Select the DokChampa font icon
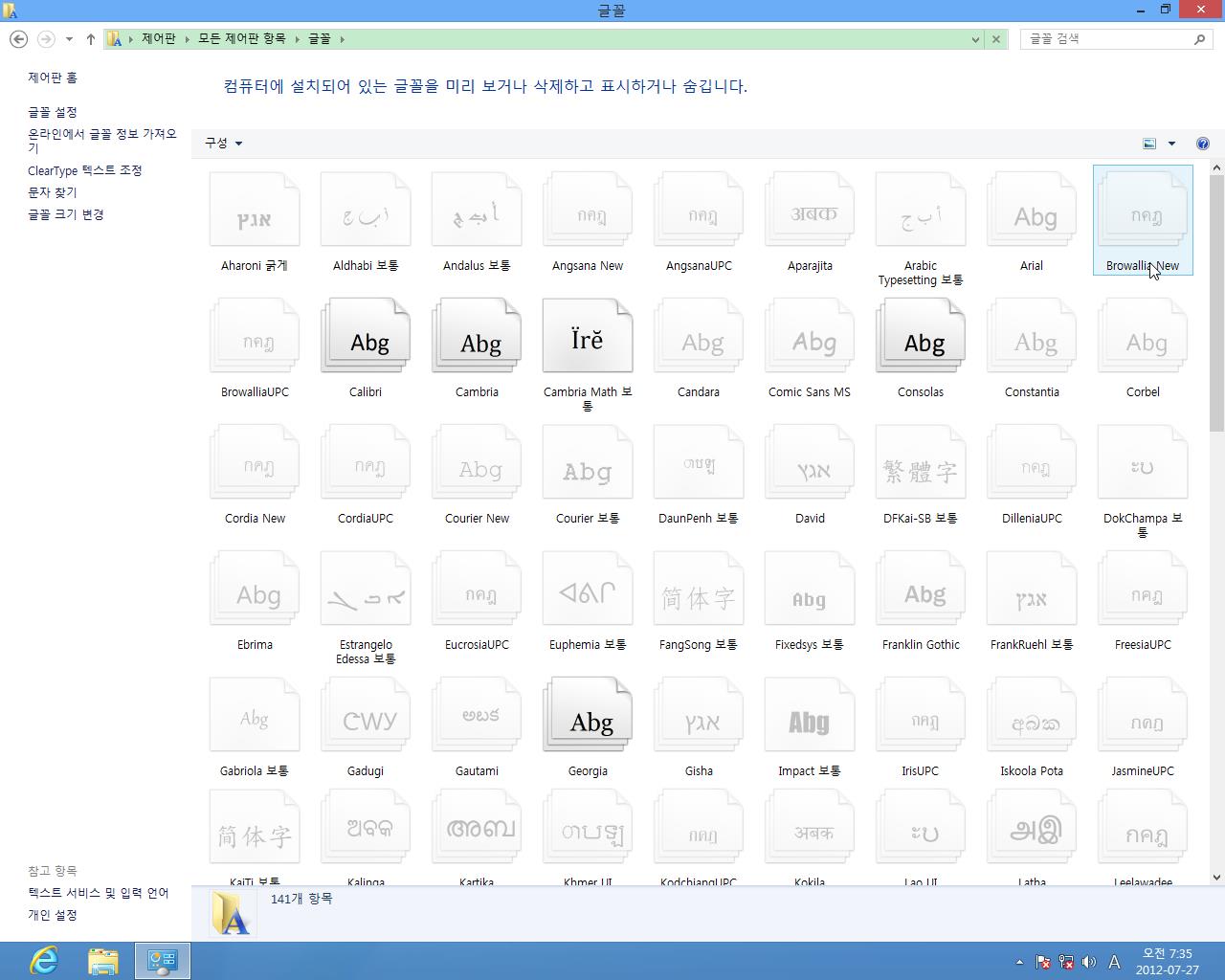Image resolution: width=1225 pixels, height=980 pixels. (x=1143, y=463)
